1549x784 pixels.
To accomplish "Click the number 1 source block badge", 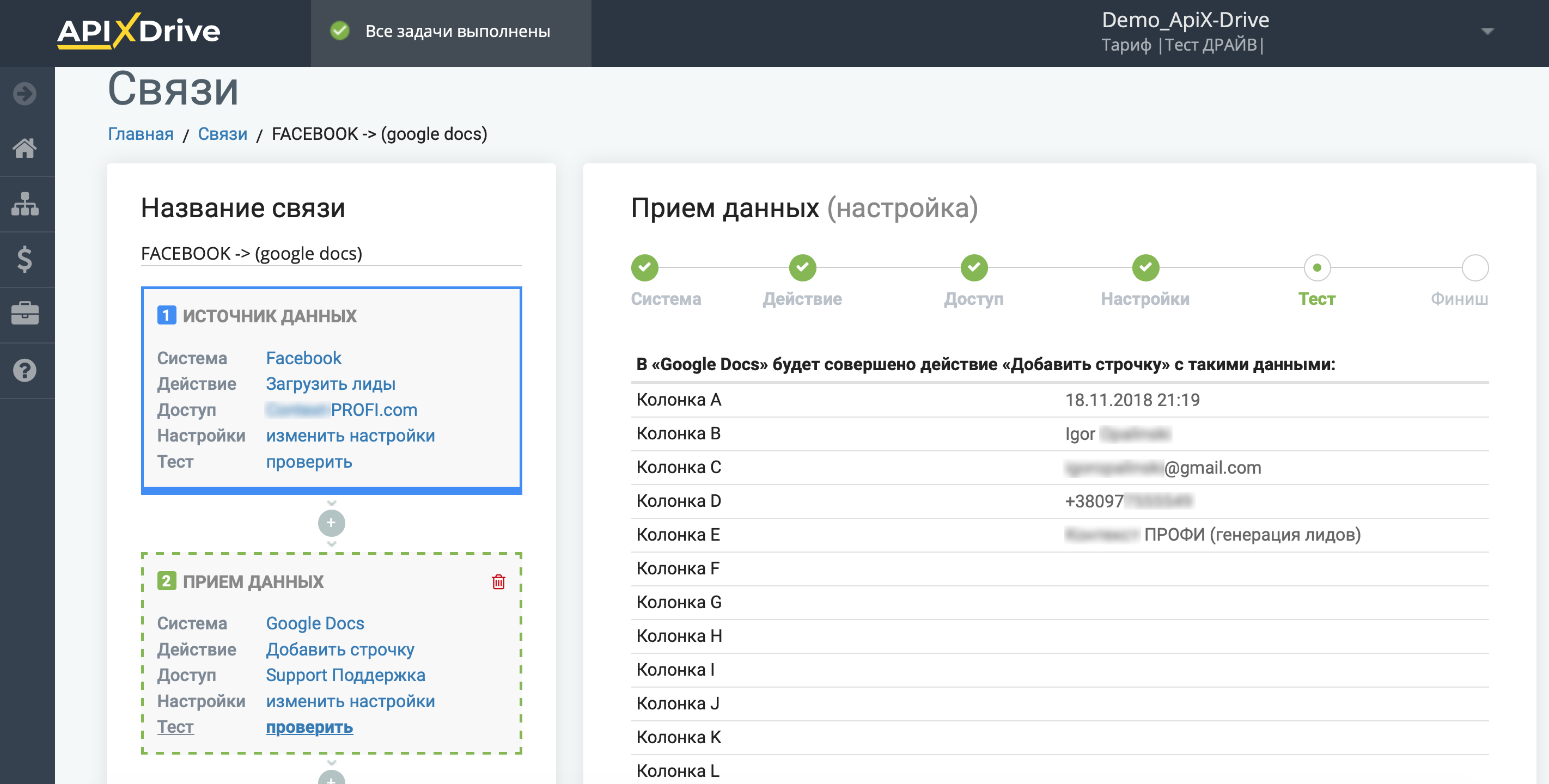I will pyautogui.click(x=167, y=316).
